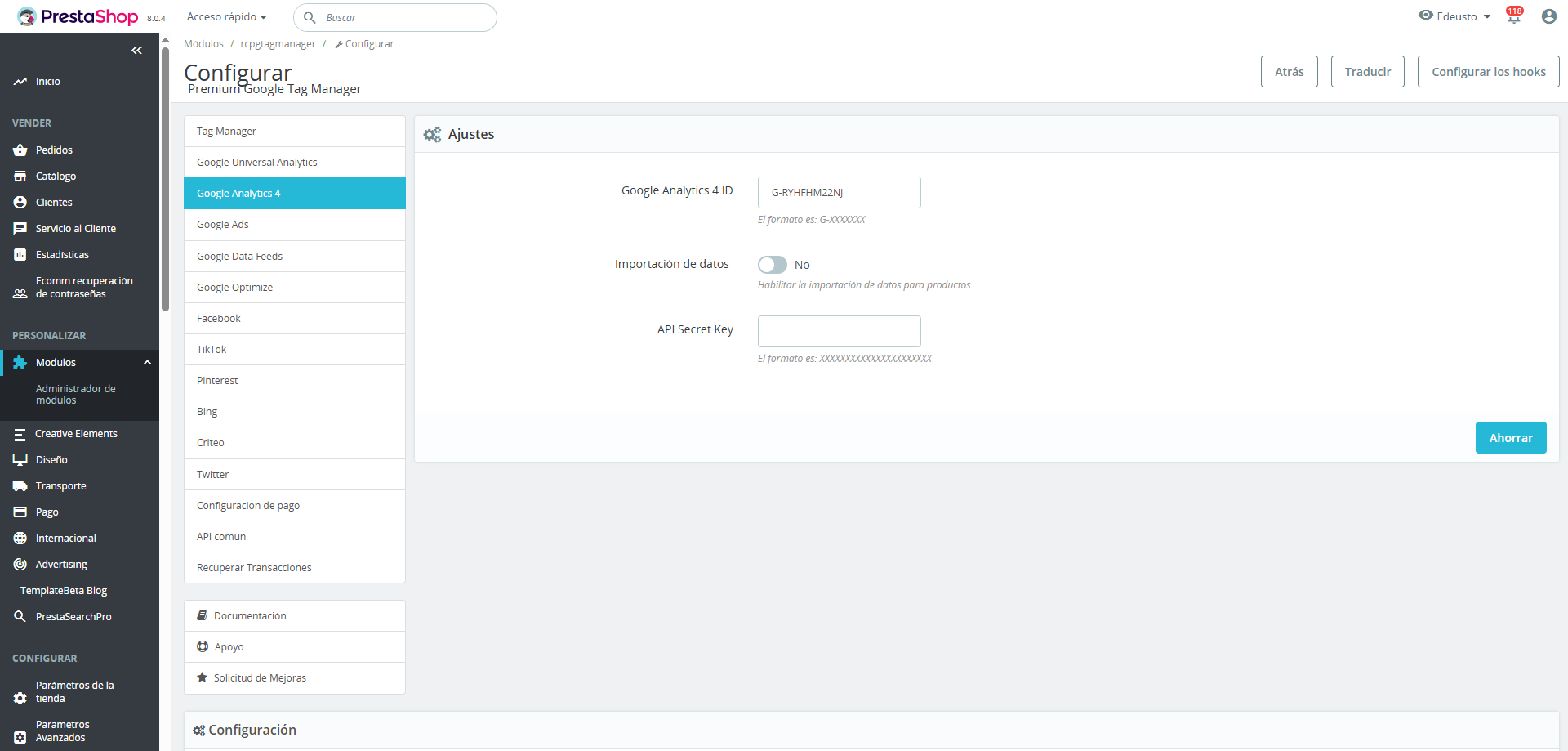The image size is (1568, 751).
Task: Click the Estadisticas chart icon
Action: tap(20, 255)
